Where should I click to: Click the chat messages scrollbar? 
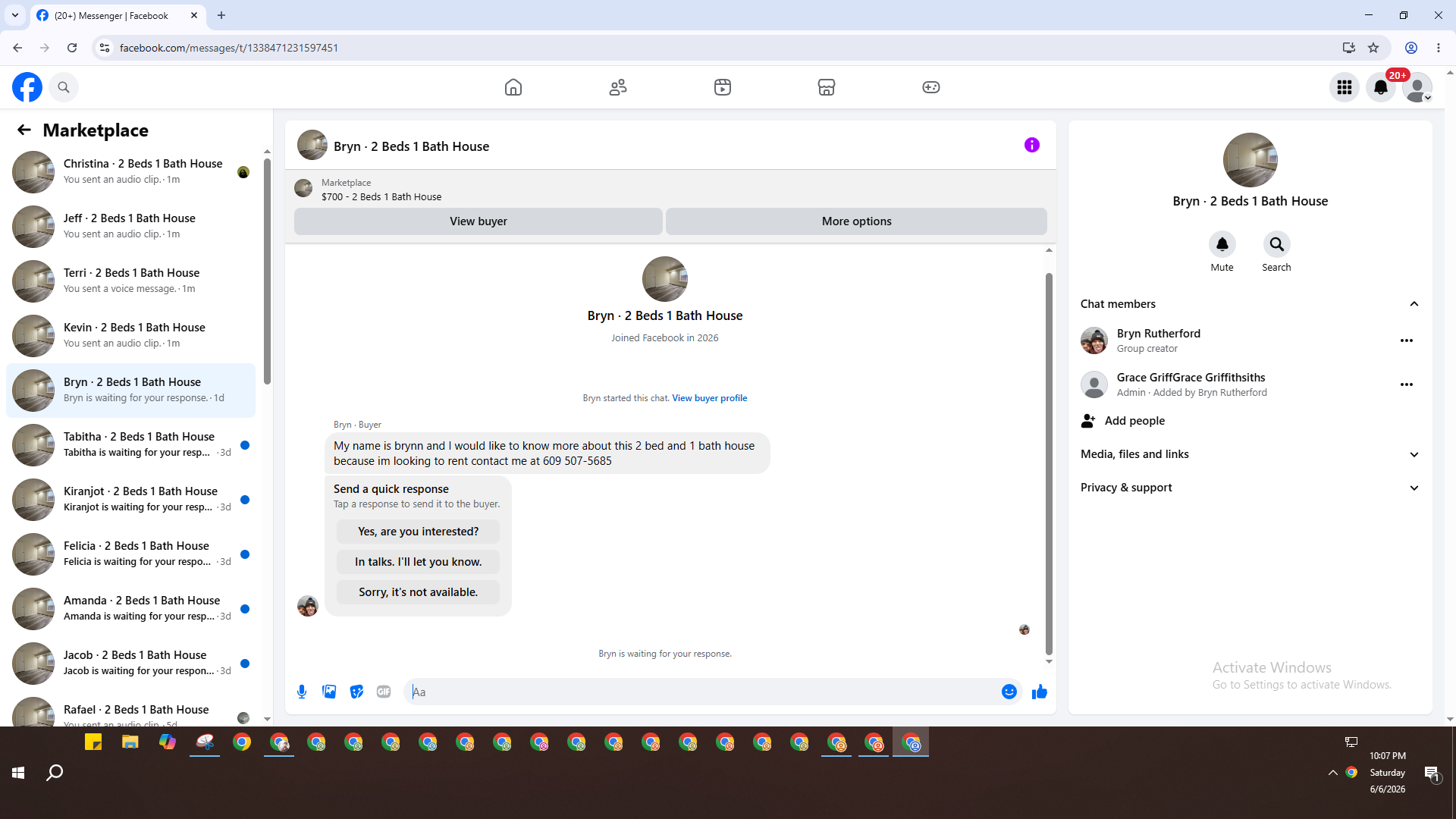click(x=1049, y=463)
